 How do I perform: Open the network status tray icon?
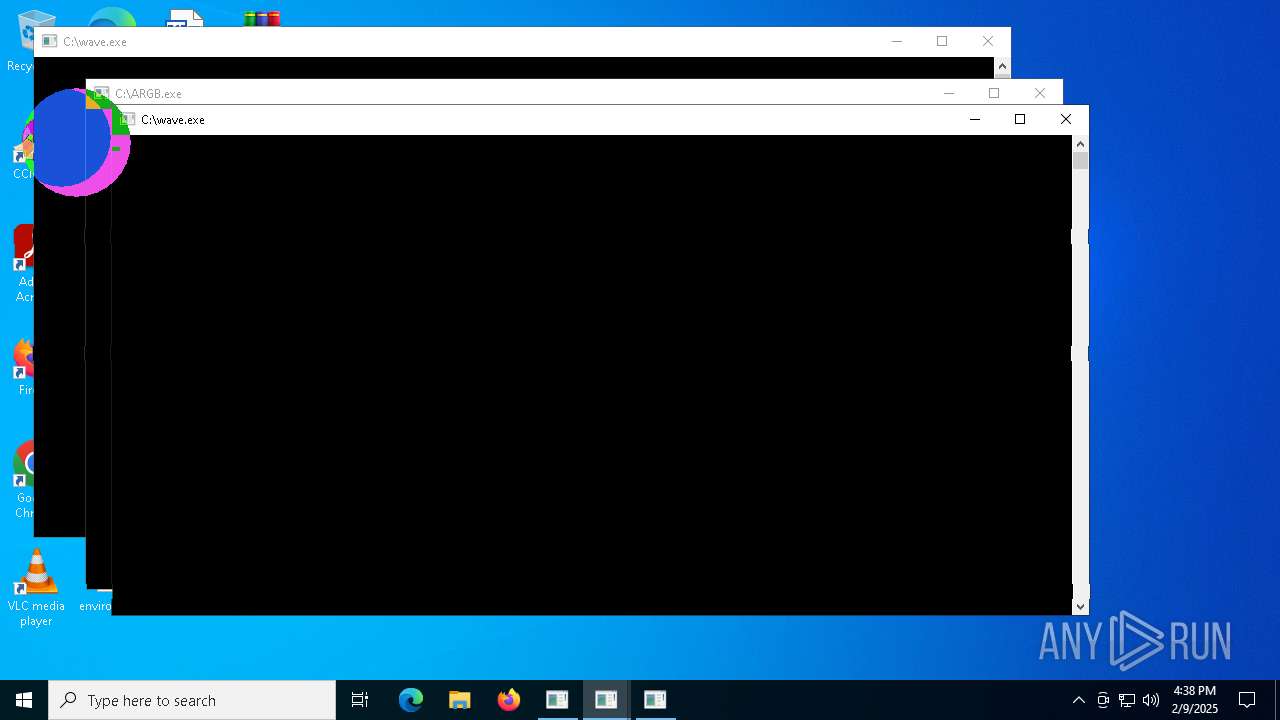click(x=1127, y=700)
